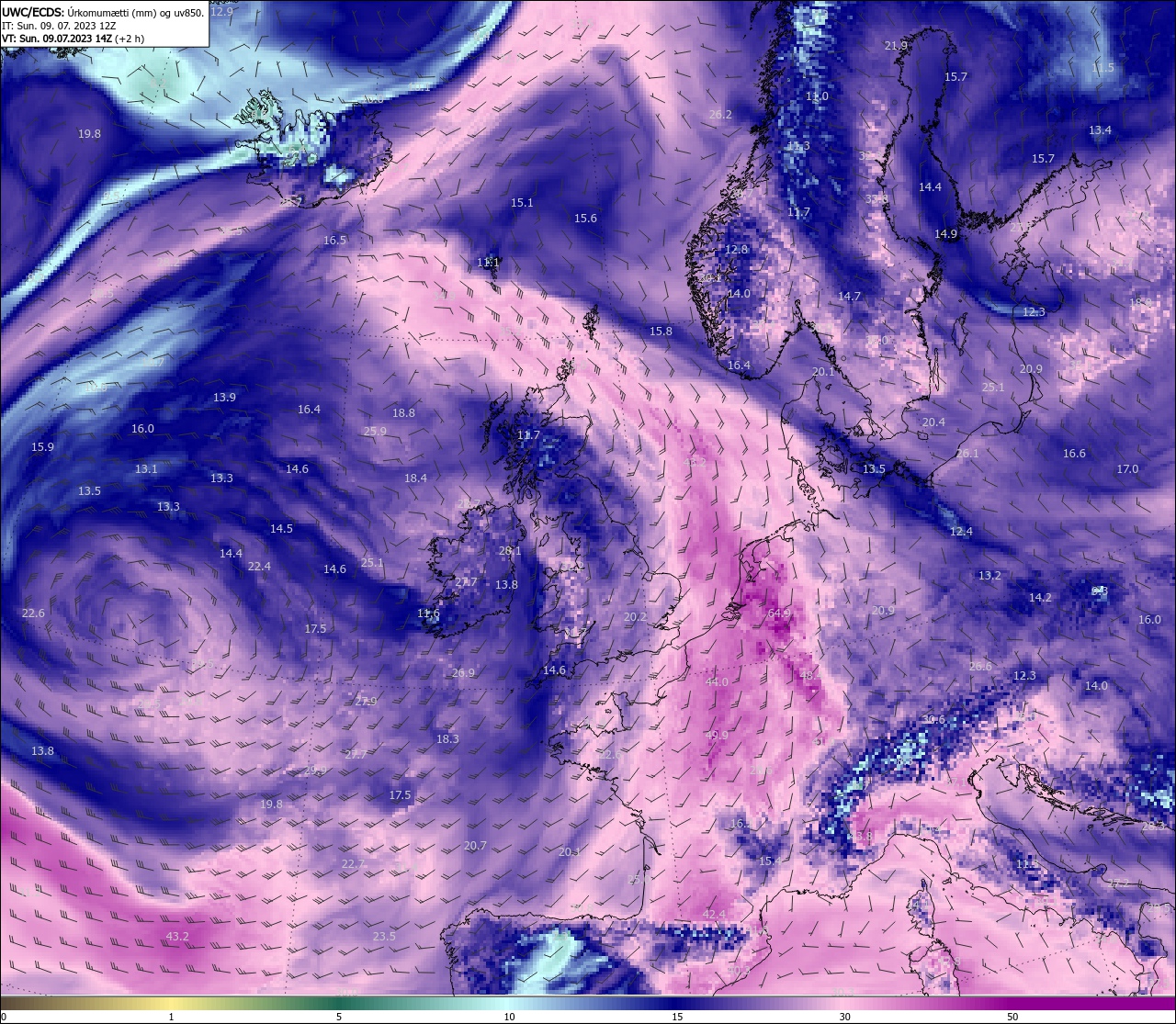This screenshot has width=1176, height=1024.
Task: Click the 18.8 value label
Action: coord(403,413)
